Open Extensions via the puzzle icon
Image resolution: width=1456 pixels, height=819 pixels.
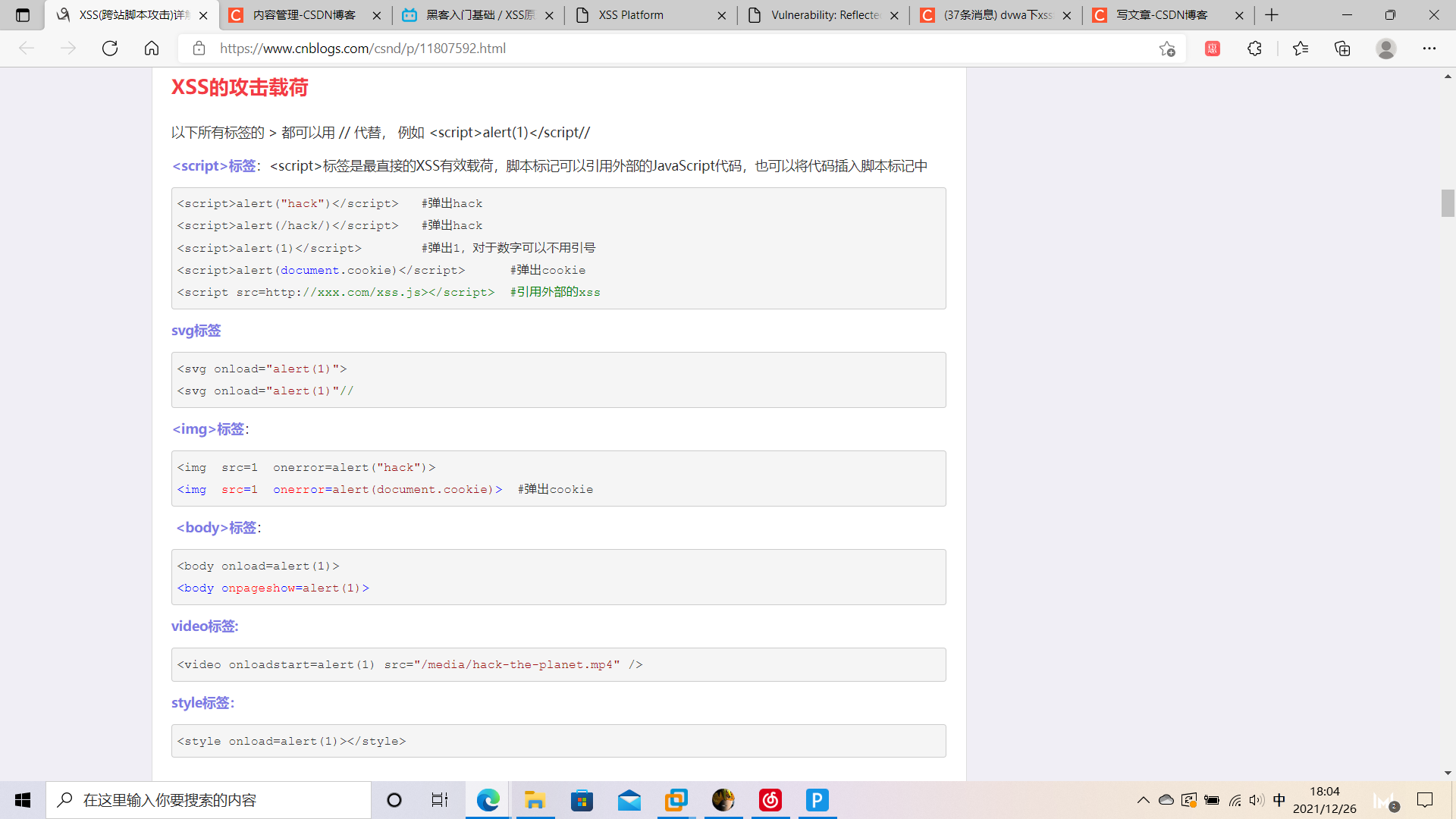(x=1255, y=48)
